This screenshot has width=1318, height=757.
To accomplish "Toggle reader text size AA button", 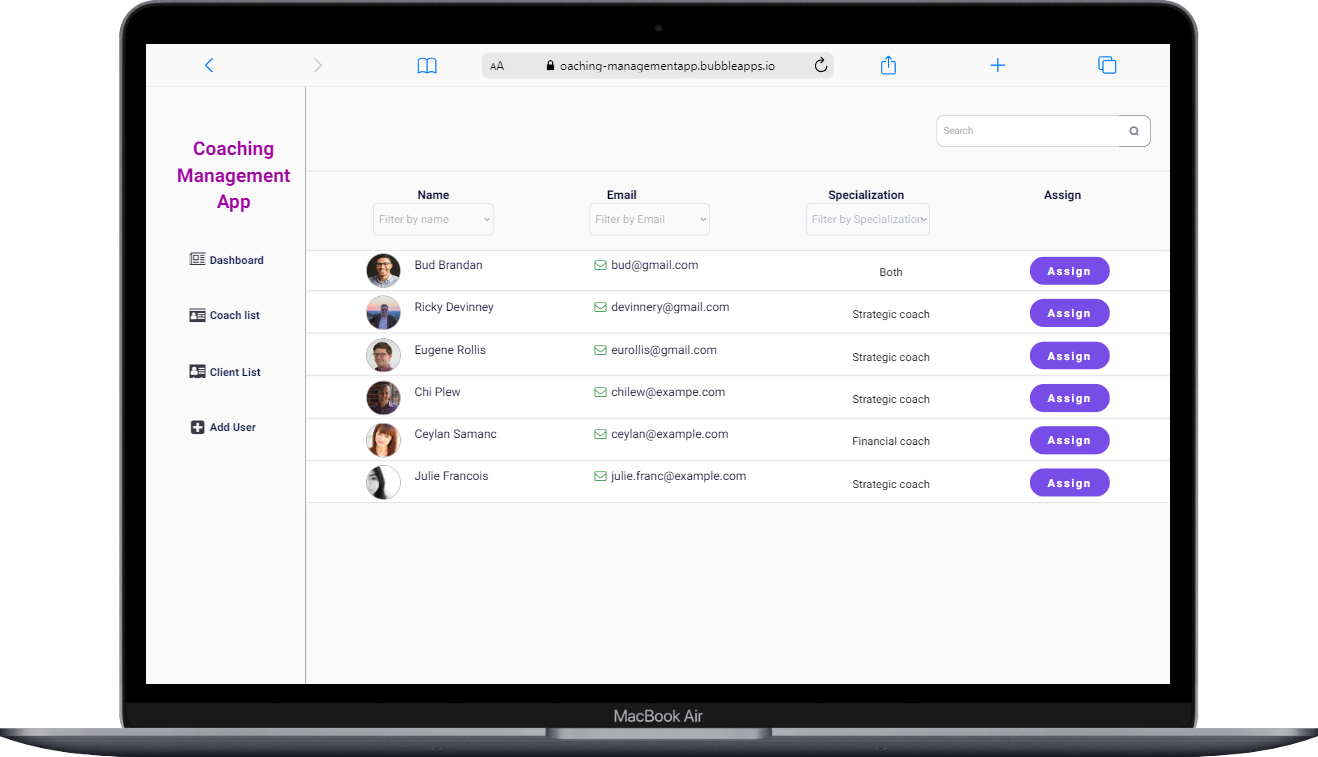I will 497,66.
